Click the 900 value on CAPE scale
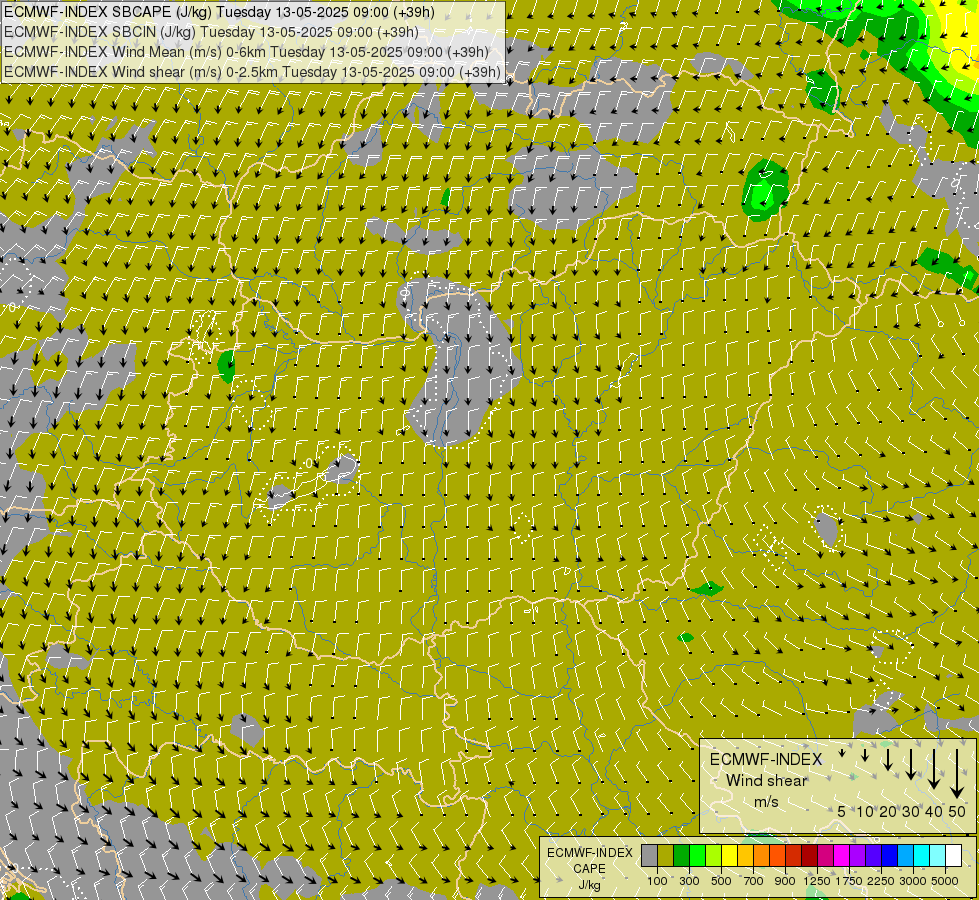Screen dimensions: 979x900 click(785, 881)
